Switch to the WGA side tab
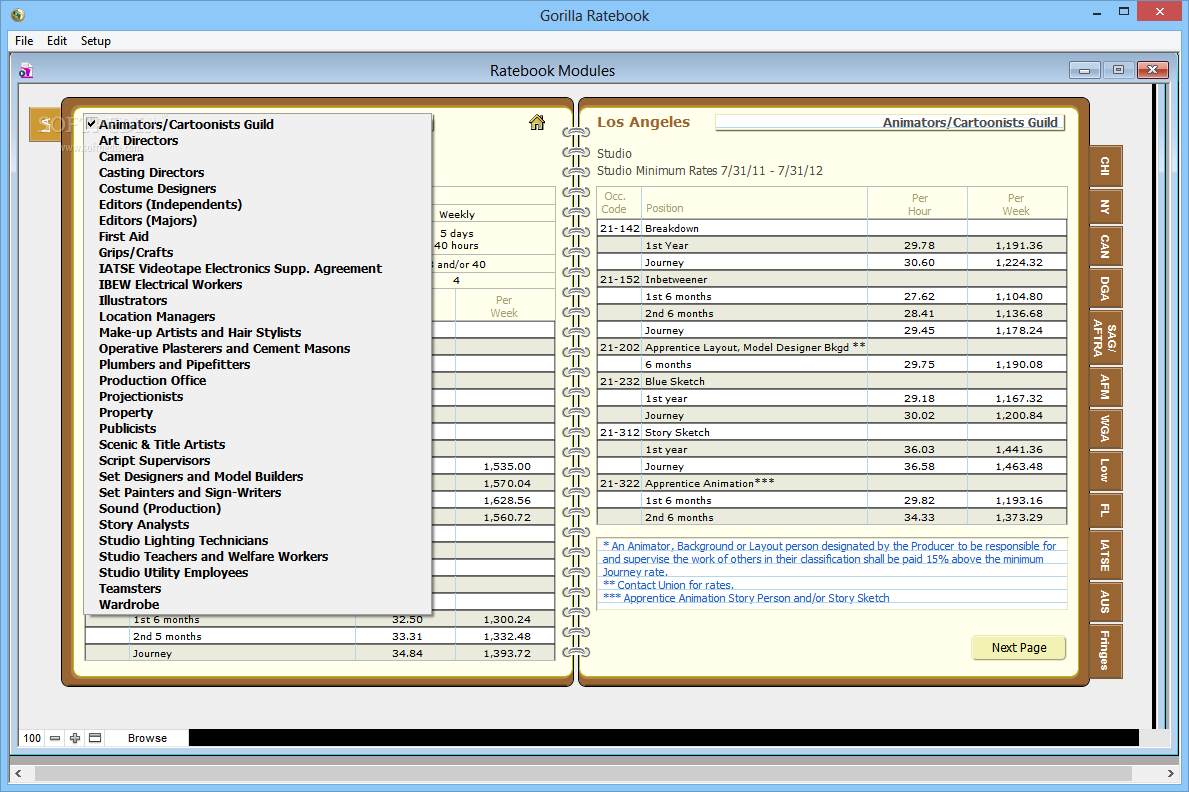This screenshot has height=792, width=1189. 1105,429
